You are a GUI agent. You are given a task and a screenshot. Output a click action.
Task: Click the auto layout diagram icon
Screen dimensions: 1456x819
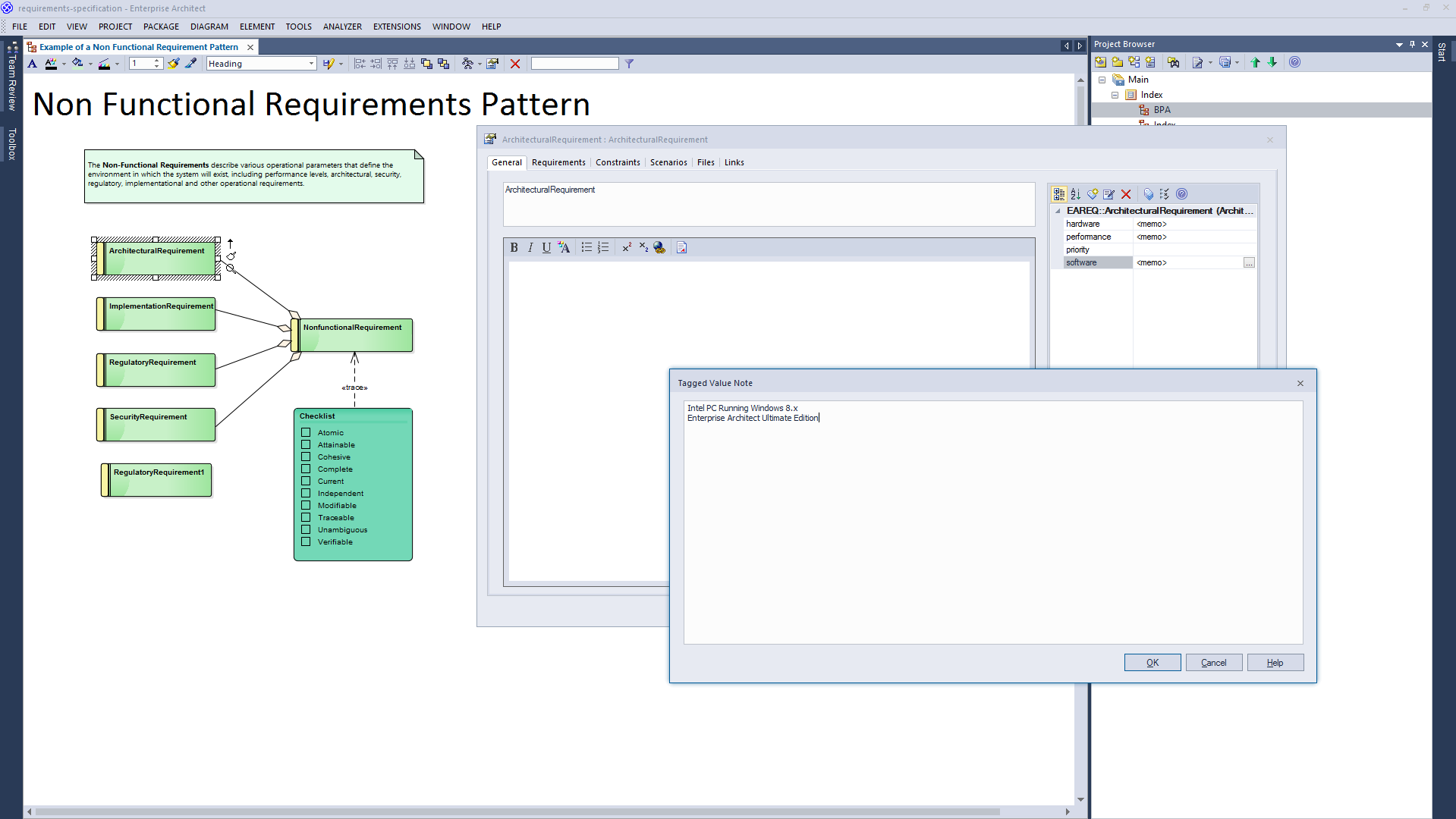(467, 64)
